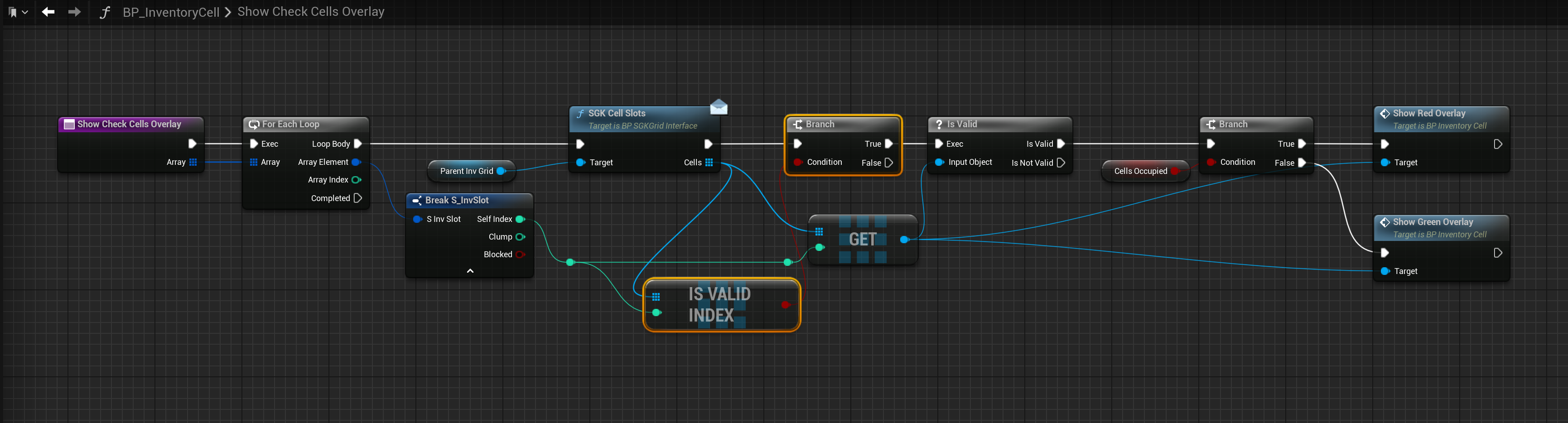1568x423 pixels.
Task: Click the Is Not Valid exec output pin
Action: (x=1061, y=163)
